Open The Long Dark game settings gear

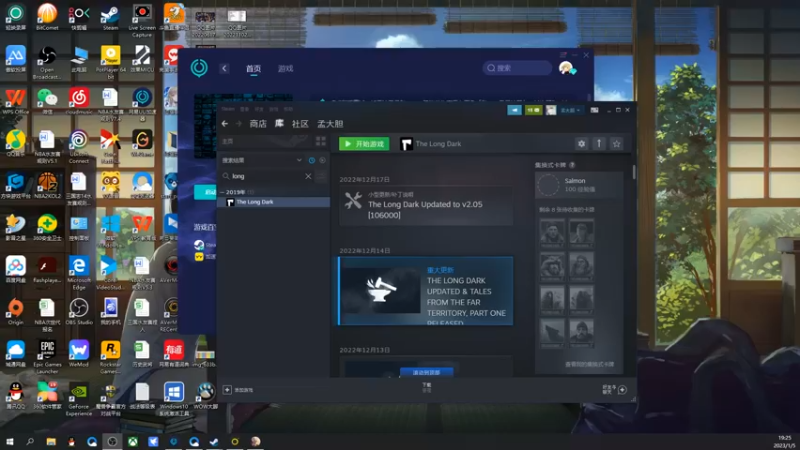581,144
